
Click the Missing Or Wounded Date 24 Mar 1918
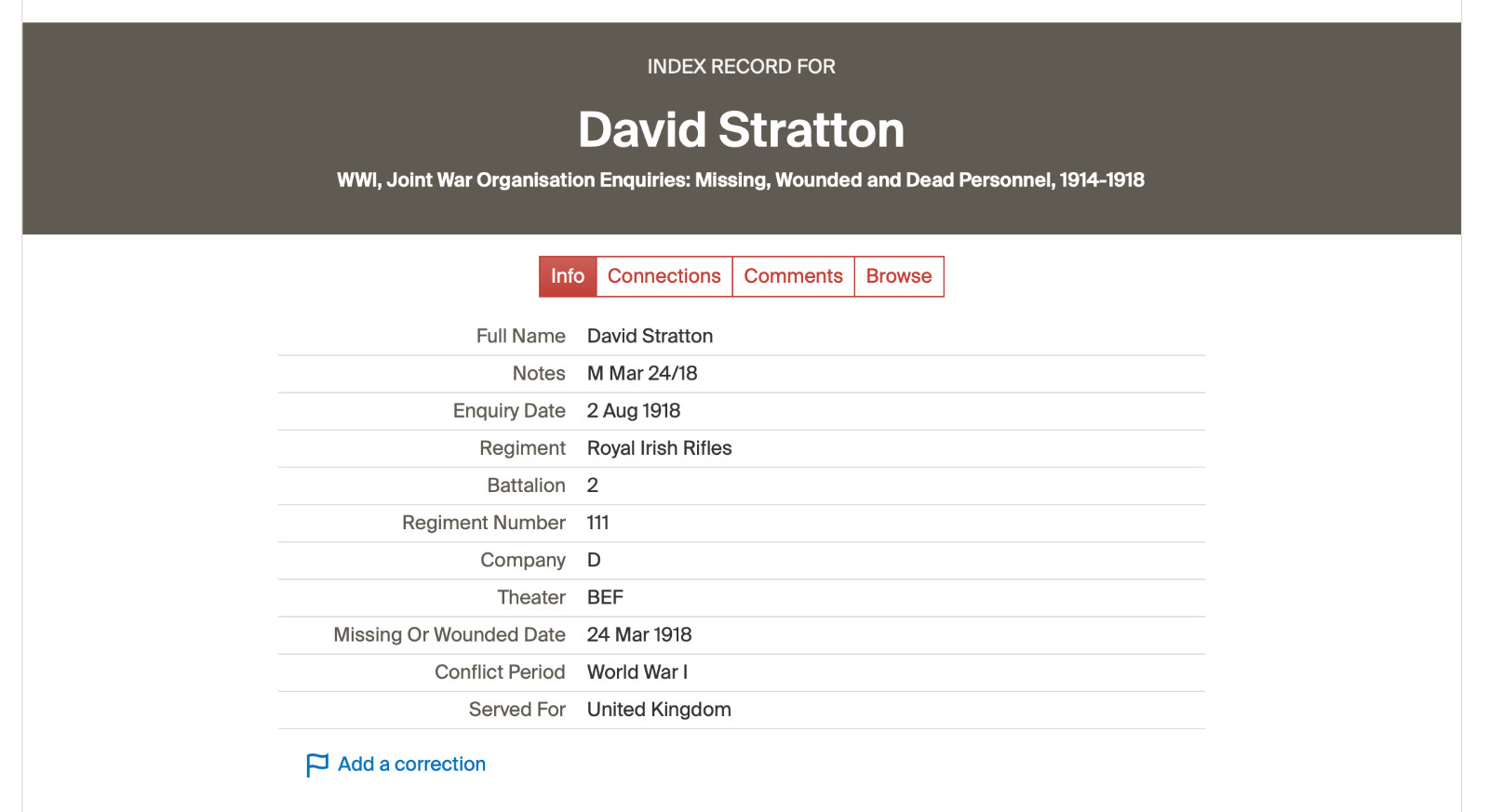(x=639, y=634)
